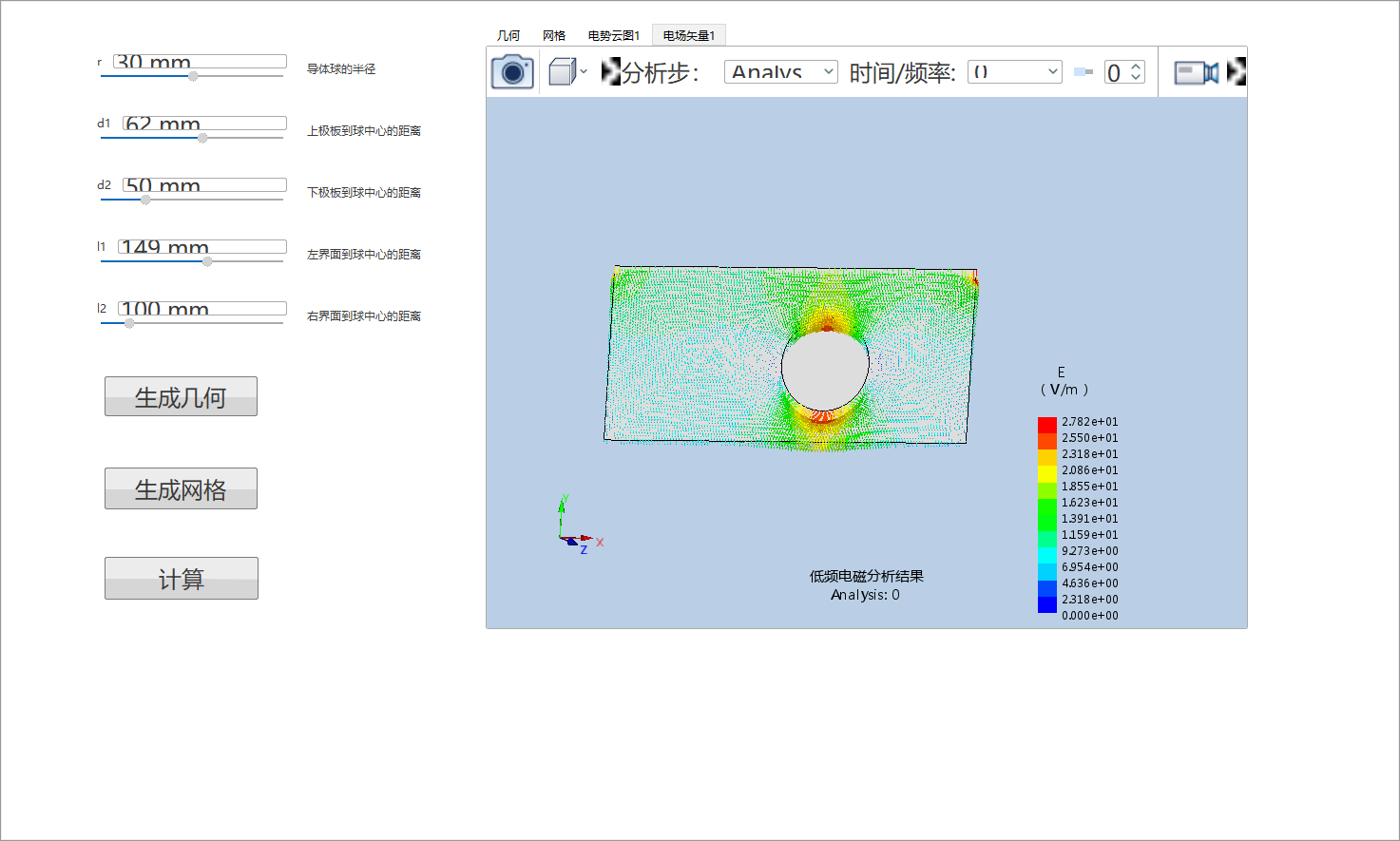Click the sphere radius r input field
The image size is (1400, 841).
click(x=200, y=62)
